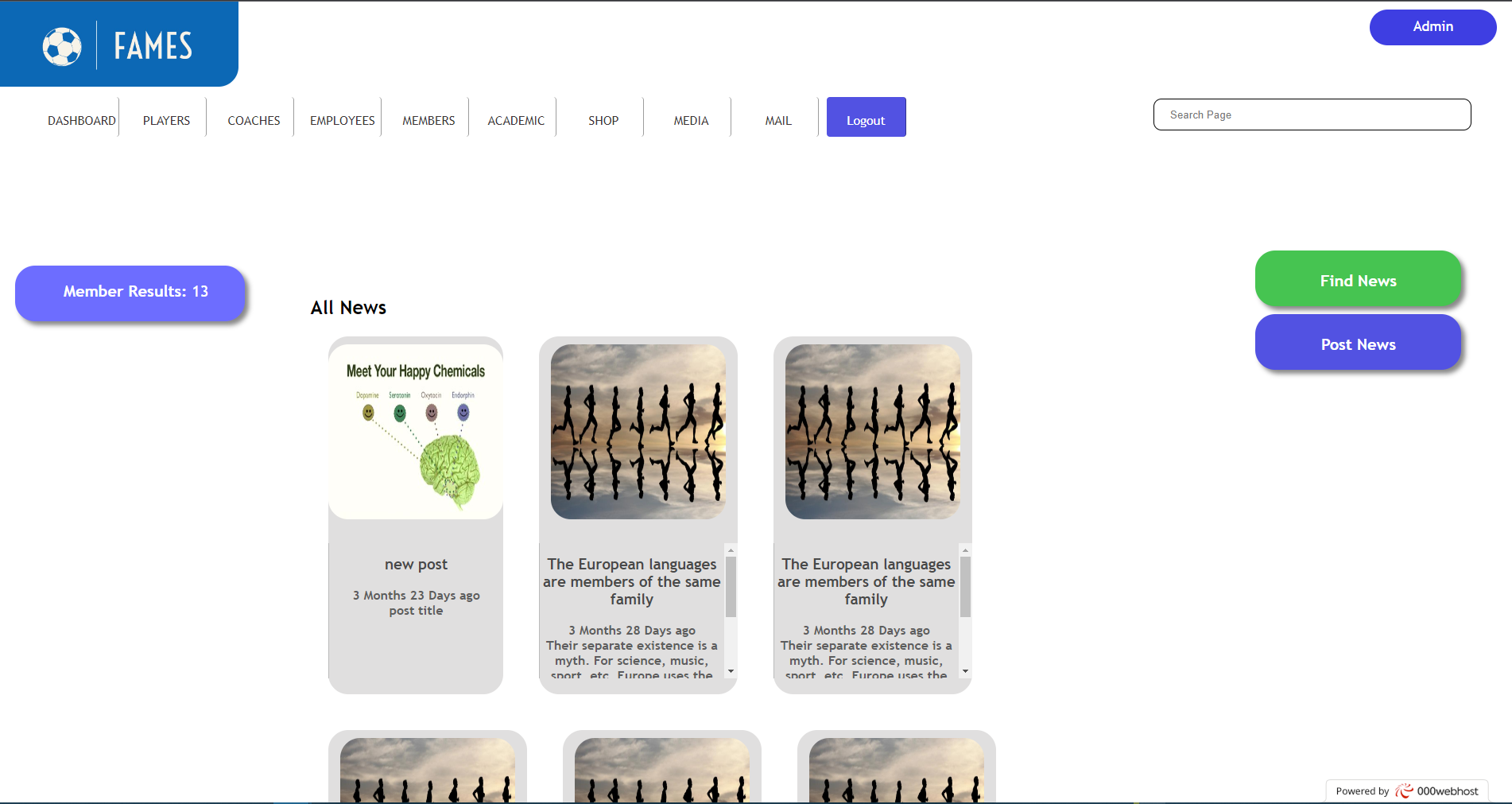Click '3 Months 23 Days ago' text

(x=416, y=596)
